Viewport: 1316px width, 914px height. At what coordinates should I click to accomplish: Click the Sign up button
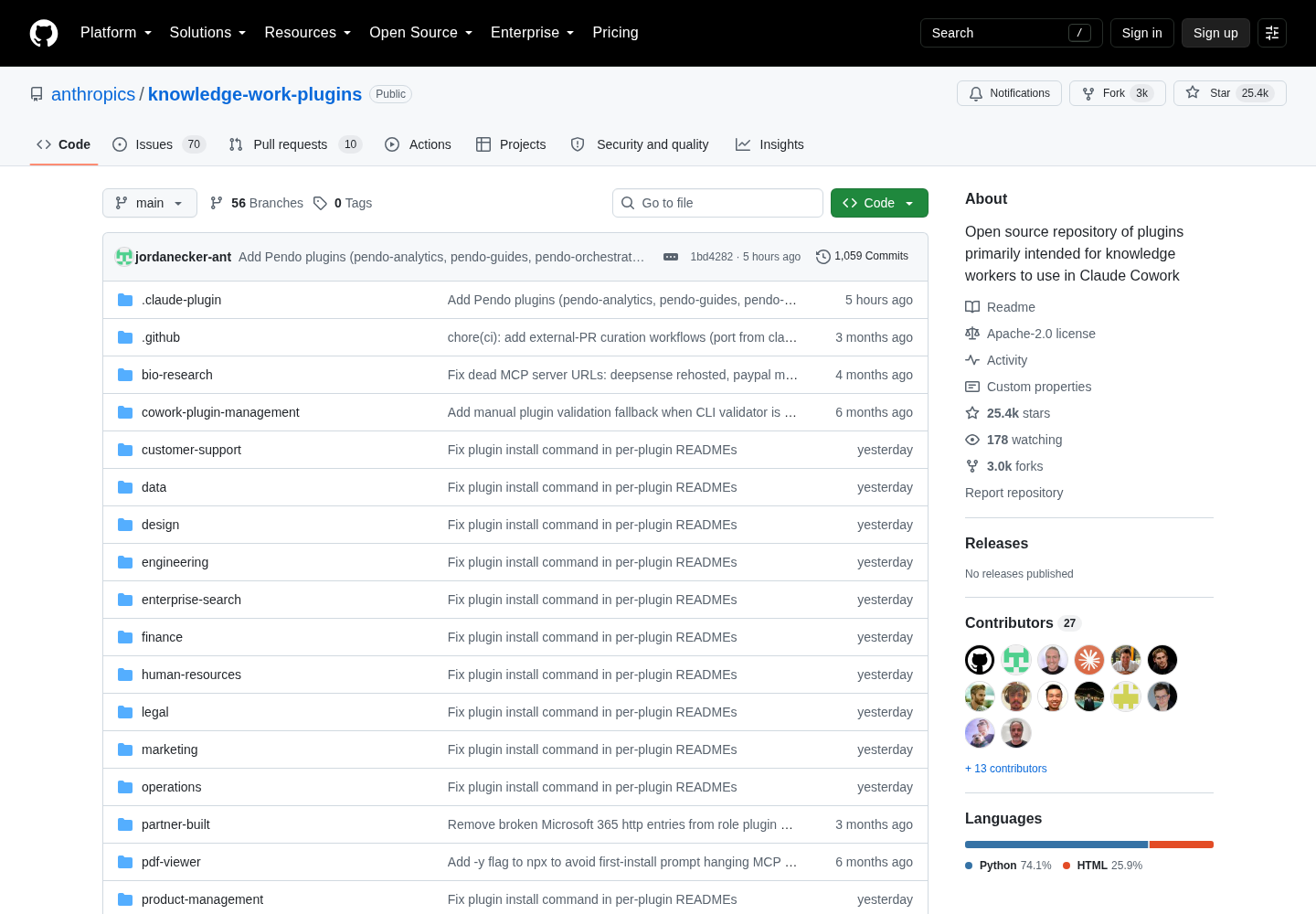pos(1215,33)
